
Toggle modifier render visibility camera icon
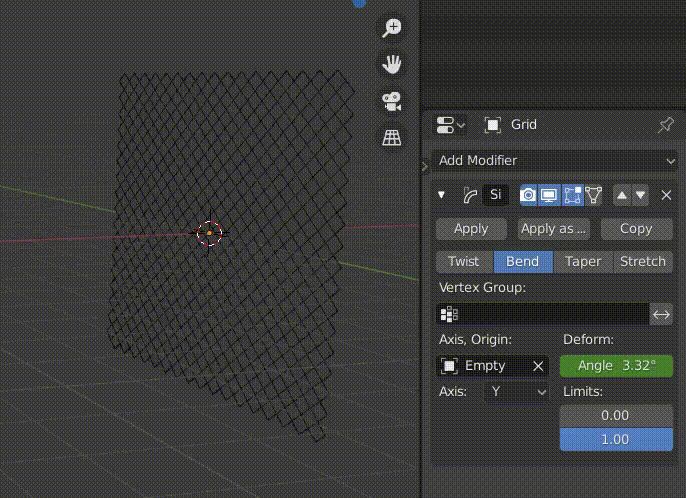coord(528,195)
